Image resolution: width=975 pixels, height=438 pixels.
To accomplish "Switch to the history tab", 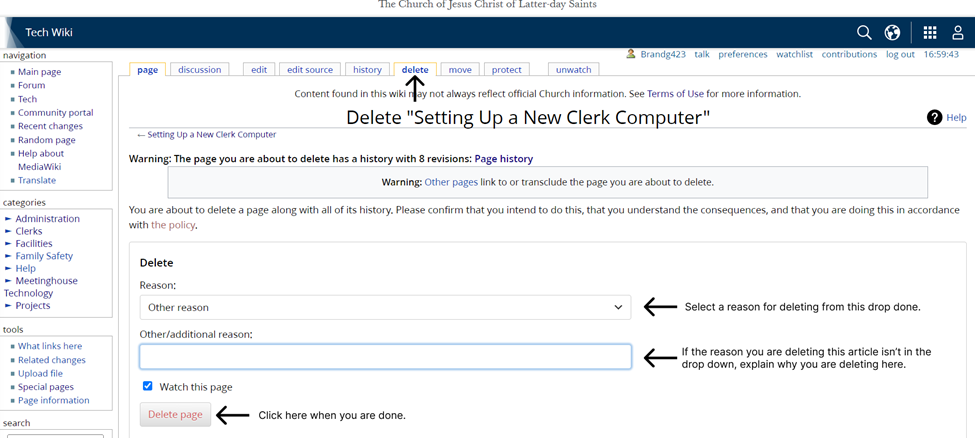I will (367, 70).
